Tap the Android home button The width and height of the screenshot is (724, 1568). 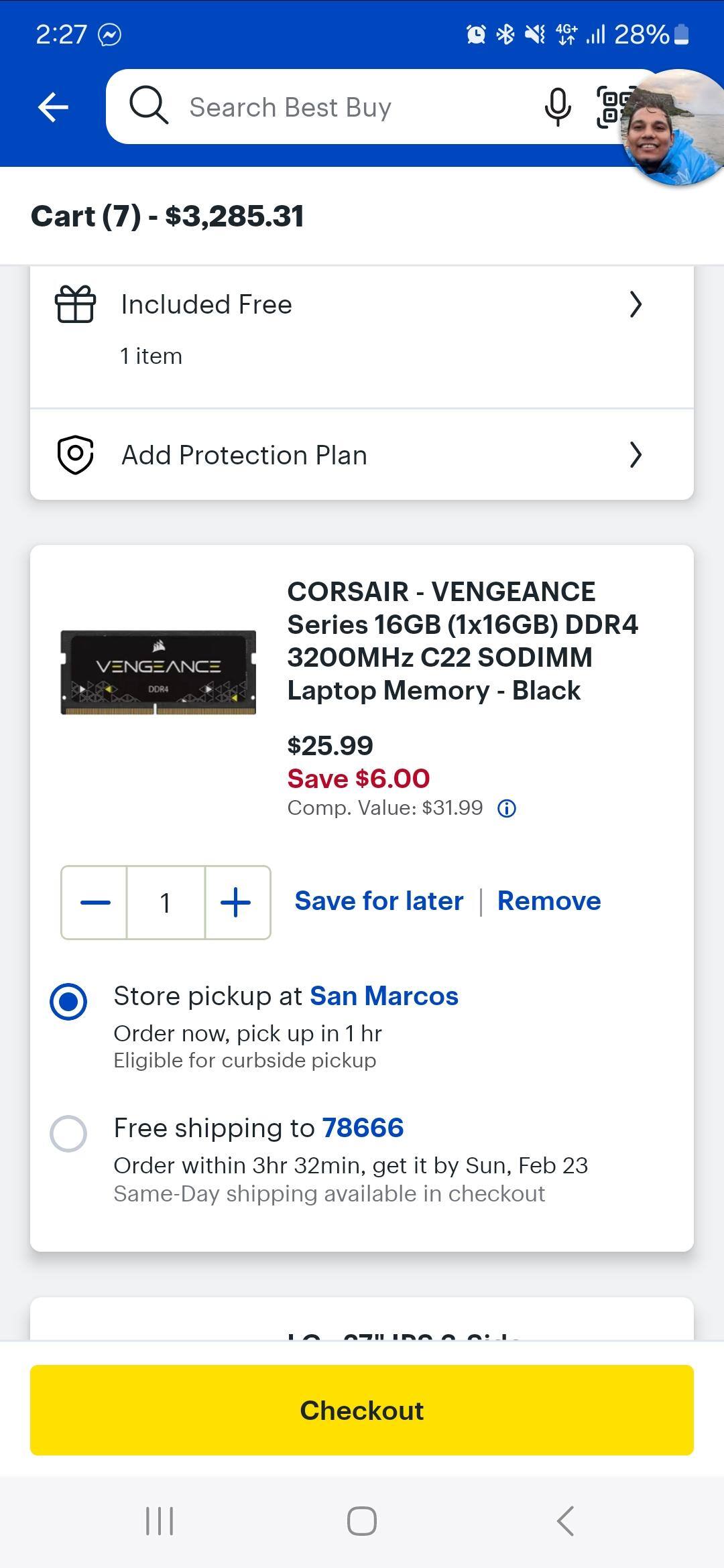362,1520
